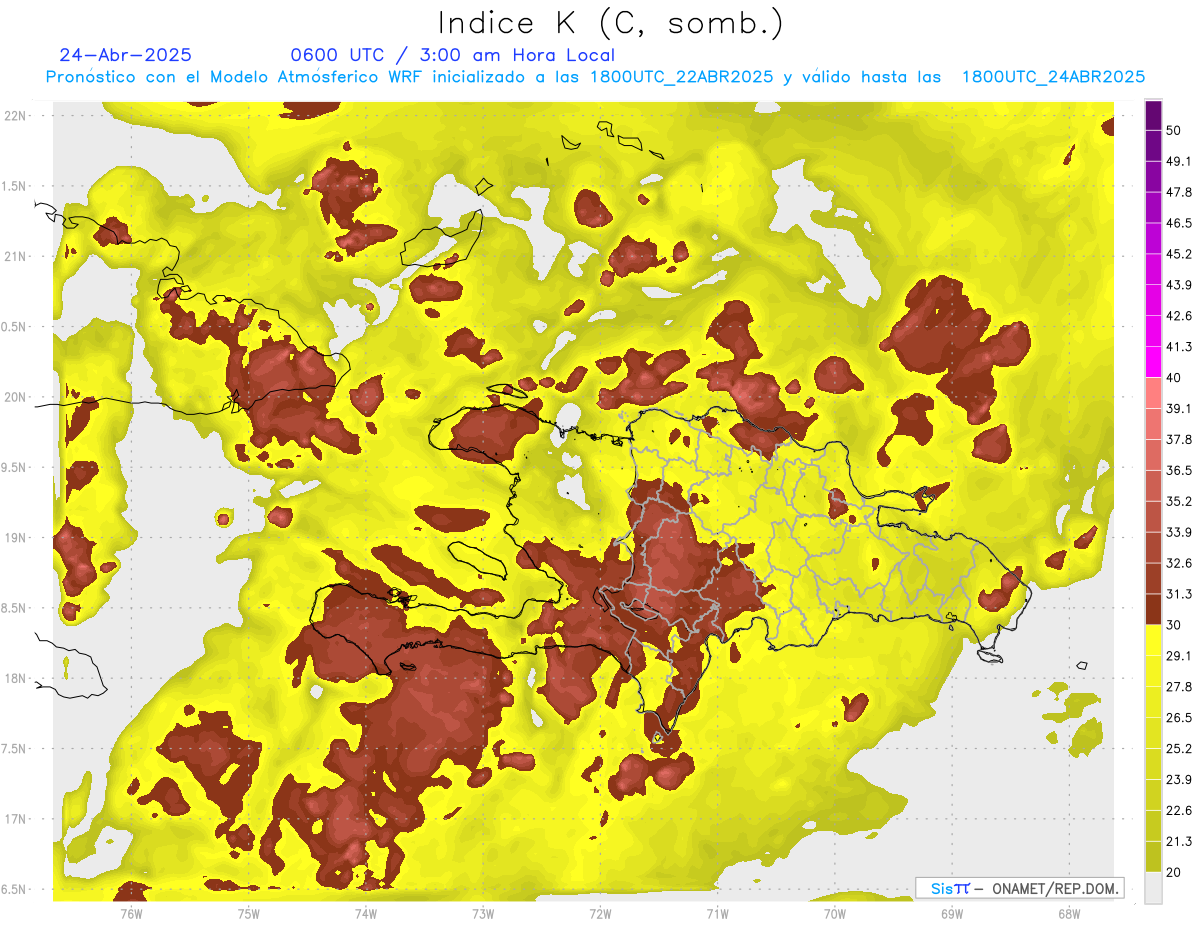Click the '21N' latitude label
The image size is (1200, 927).
14,256
